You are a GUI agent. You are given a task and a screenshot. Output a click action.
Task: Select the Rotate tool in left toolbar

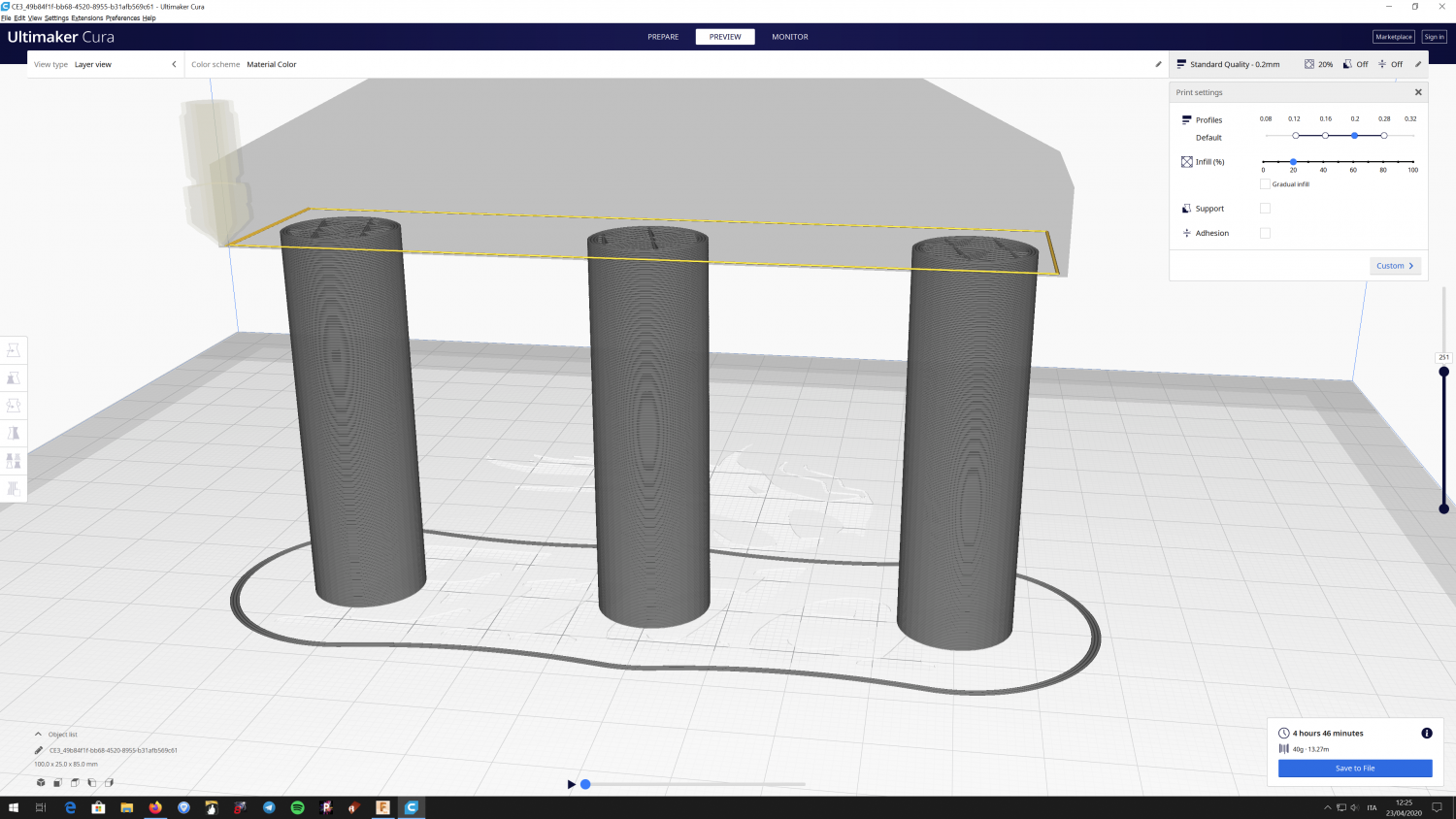pyautogui.click(x=14, y=406)
